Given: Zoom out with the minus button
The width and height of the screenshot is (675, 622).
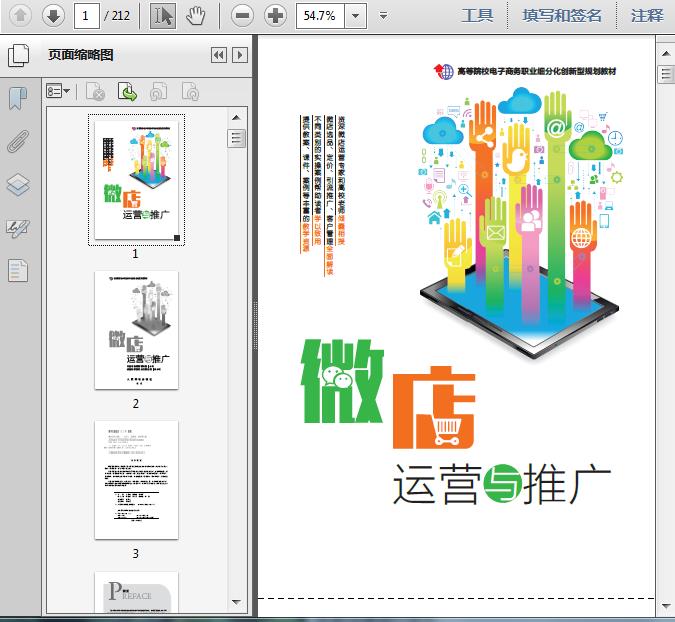Looking at the screenshot, I should [242, 16].
